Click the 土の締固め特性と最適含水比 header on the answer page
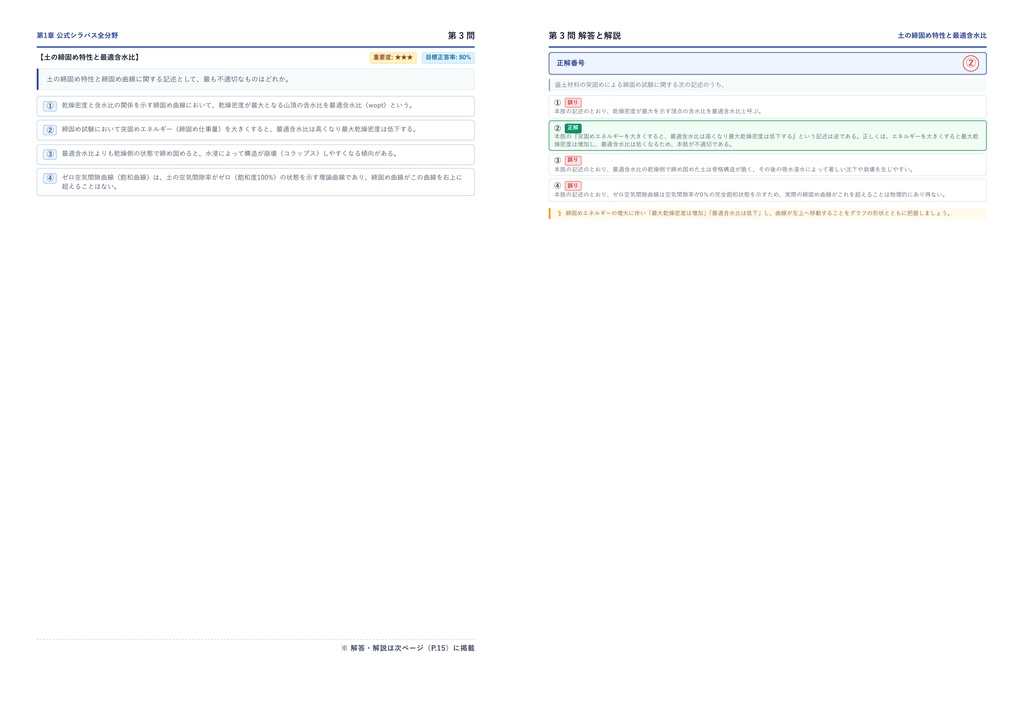The width and height of the screenshot is (1024, 724). pyautogui.click(x=942, y=35)
